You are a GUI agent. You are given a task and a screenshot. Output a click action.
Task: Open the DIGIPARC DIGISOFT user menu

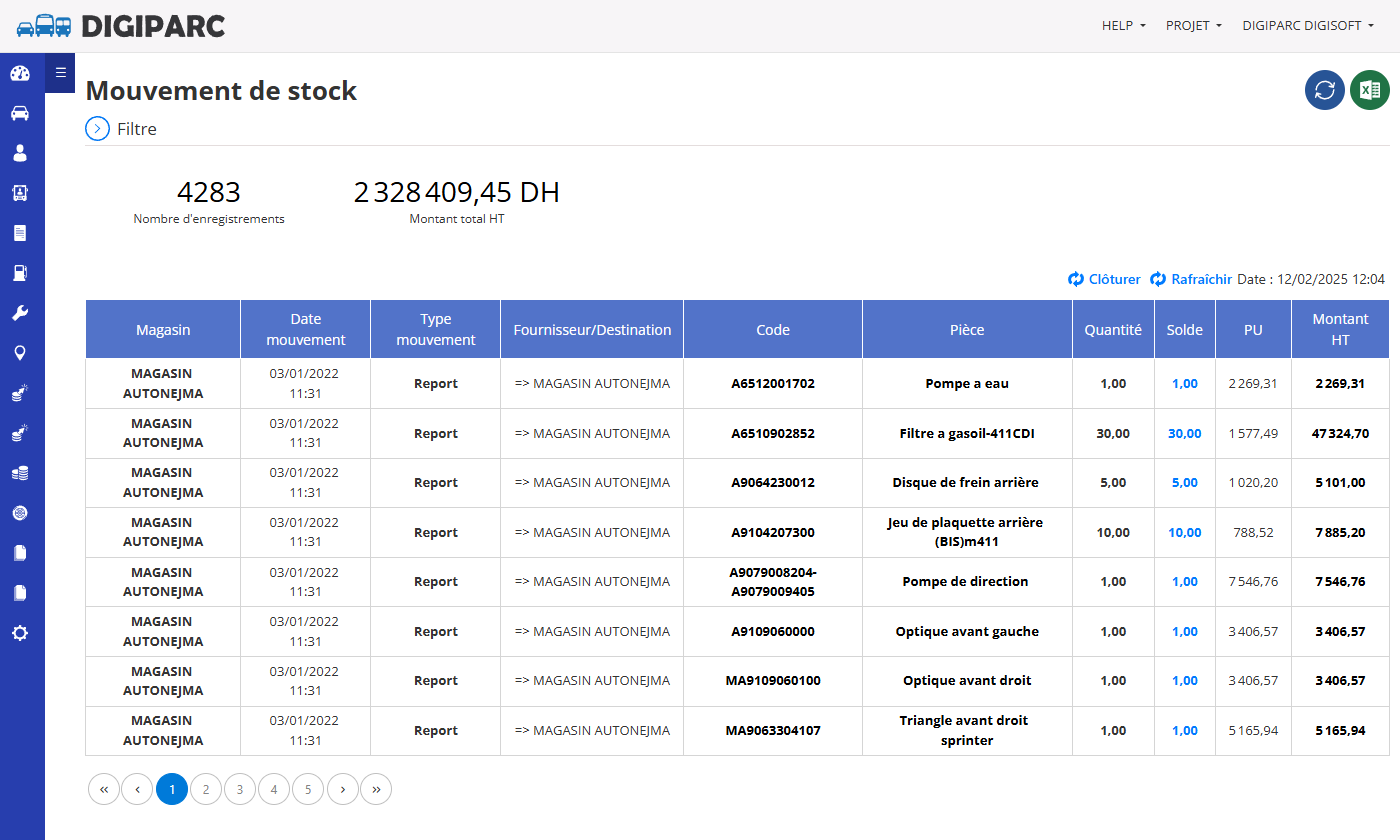(1308, 26)
